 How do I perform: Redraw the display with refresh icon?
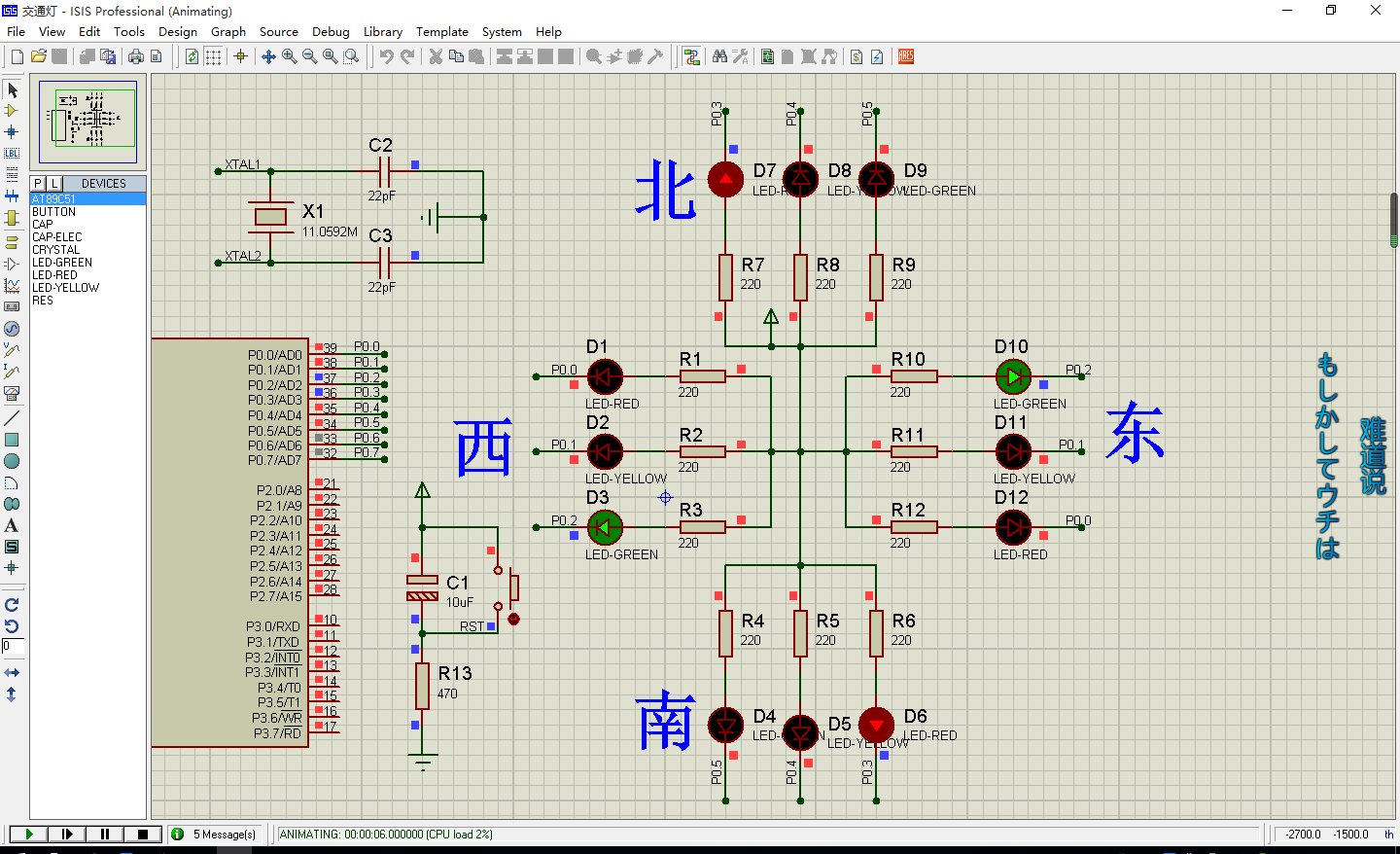click(192, 56)
